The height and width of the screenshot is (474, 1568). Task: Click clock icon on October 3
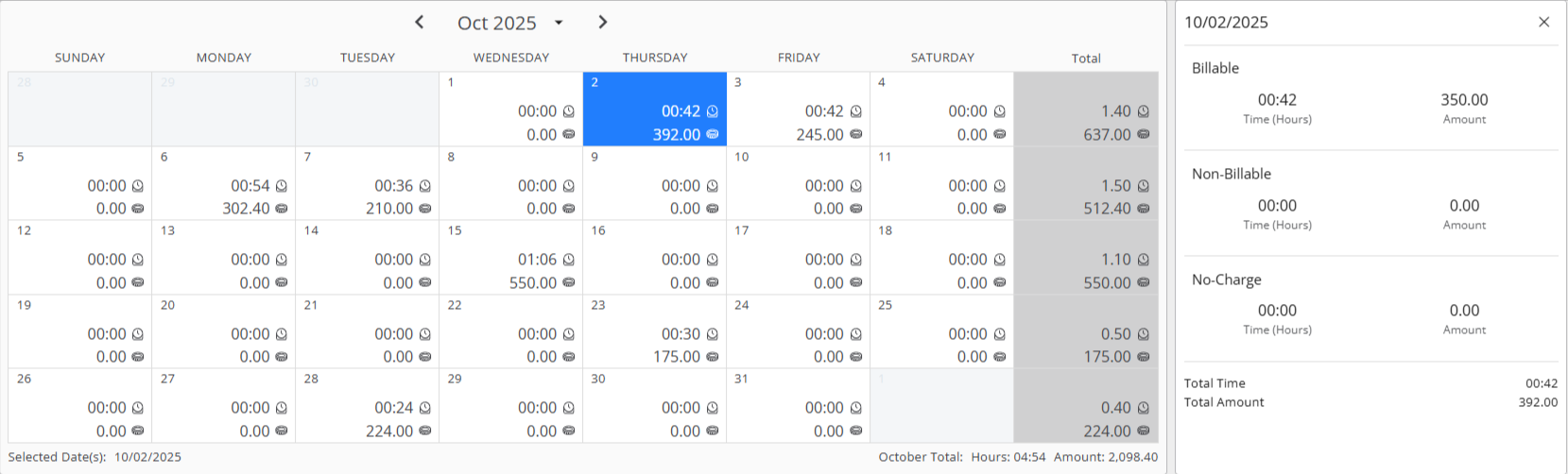[x=856, y=111]
